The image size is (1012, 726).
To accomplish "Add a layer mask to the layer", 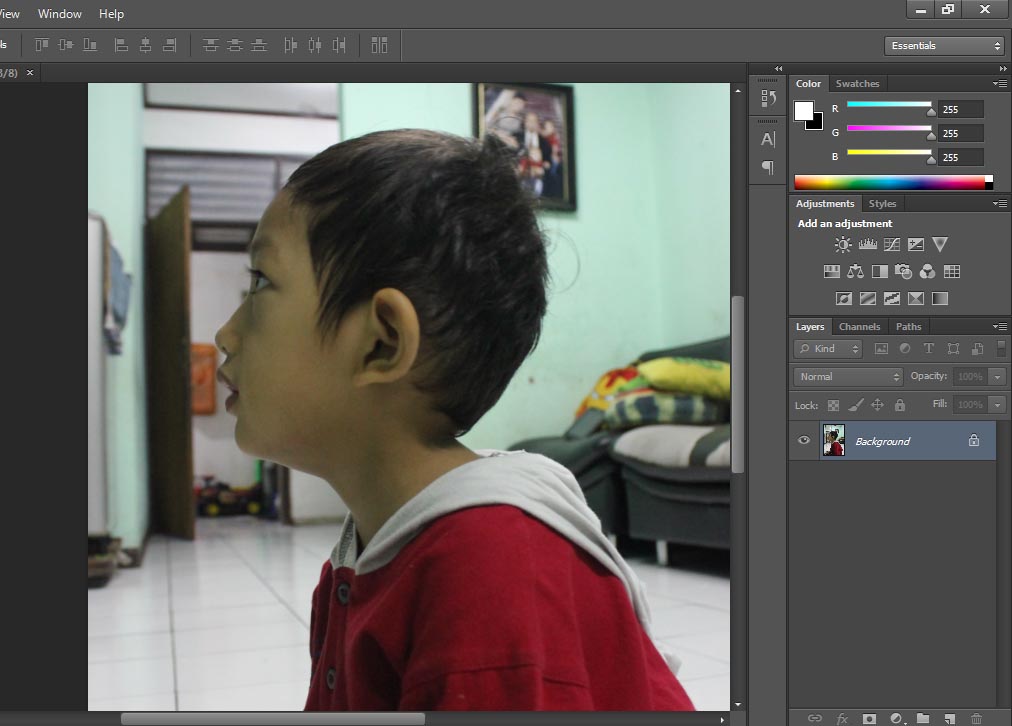I will [x=869, y=718].
